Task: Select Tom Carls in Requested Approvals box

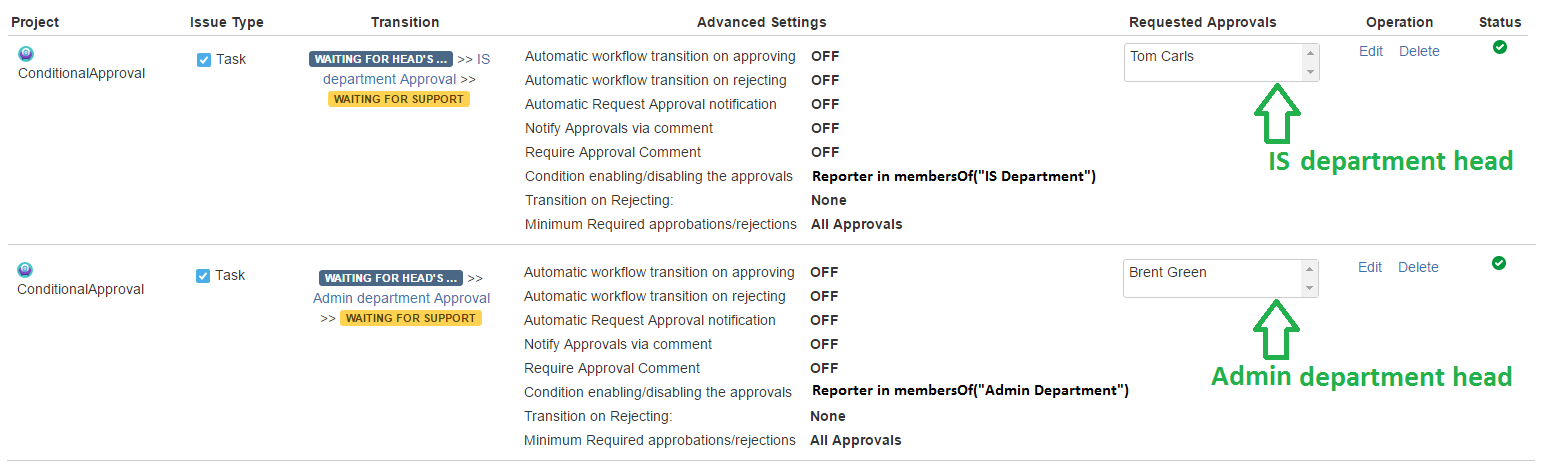Action: [1162, 56]
